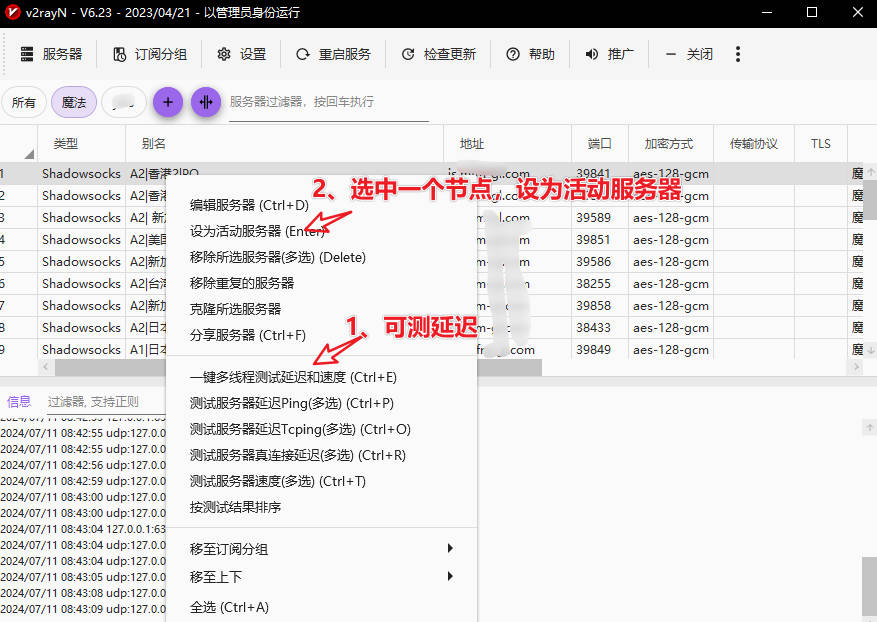Minimize the v2rayN window

(767, 12)
